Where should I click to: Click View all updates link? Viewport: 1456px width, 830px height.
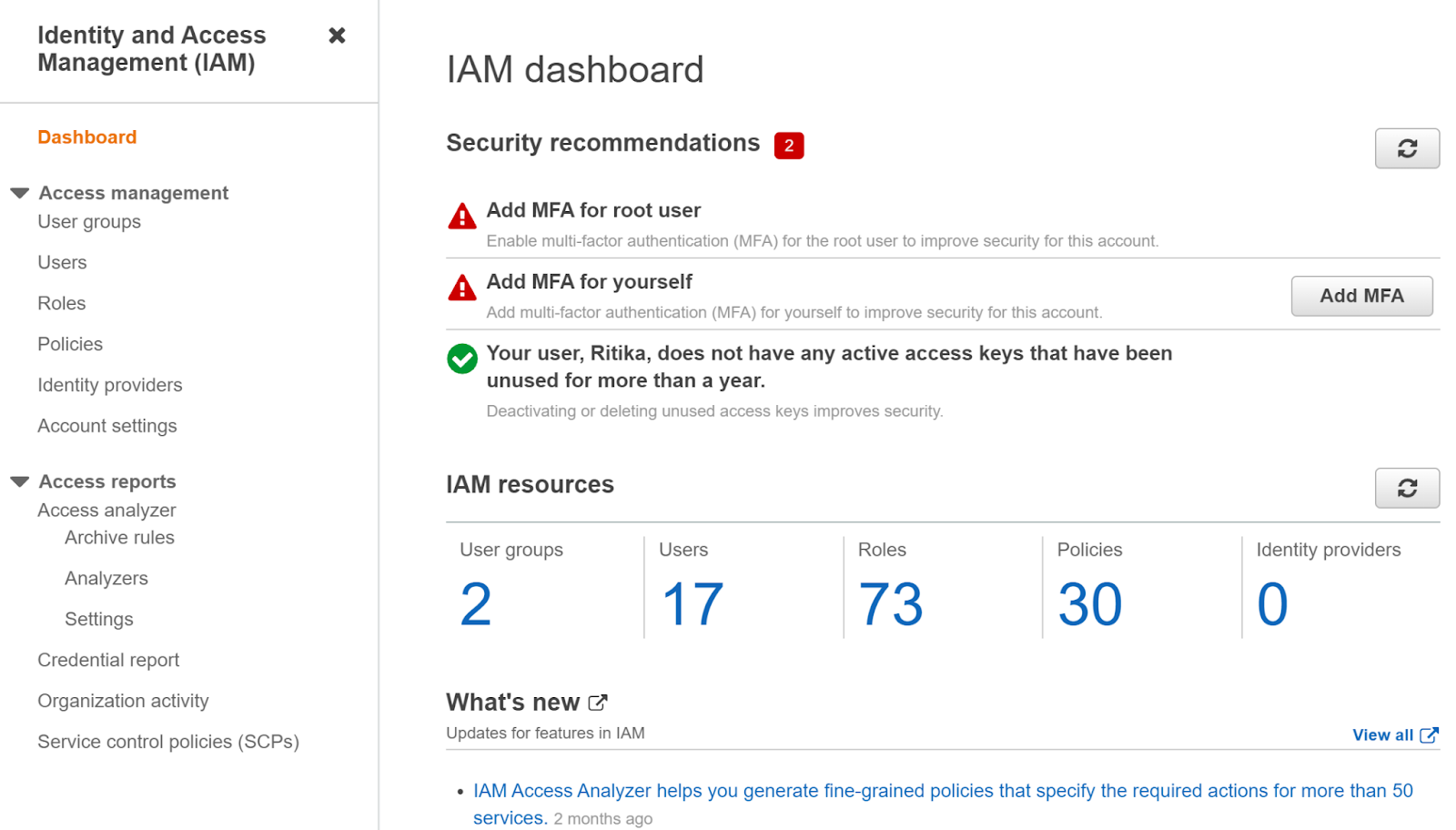1393,735
